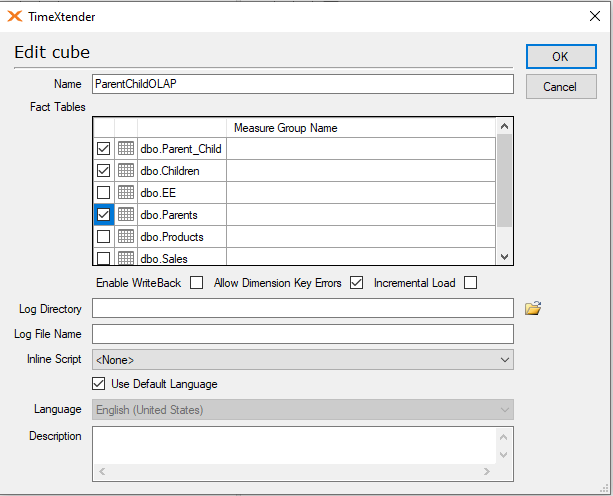Check the dbo.EE fact table
The height and width of the screenshot is (496, 613).
pos(104,192)
